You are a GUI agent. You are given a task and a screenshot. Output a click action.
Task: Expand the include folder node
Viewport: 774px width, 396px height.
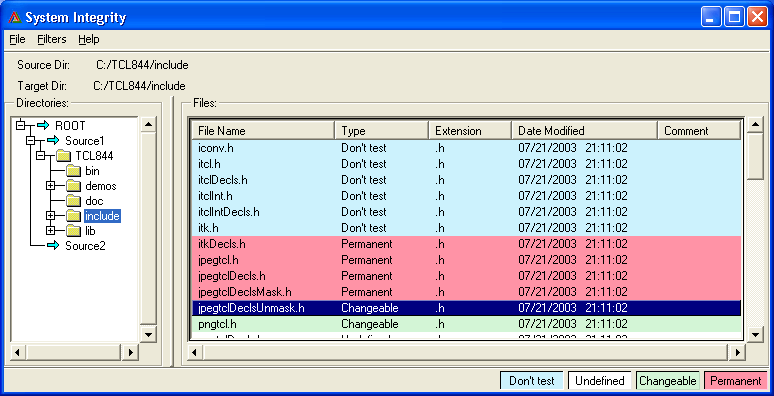[50, 216]
